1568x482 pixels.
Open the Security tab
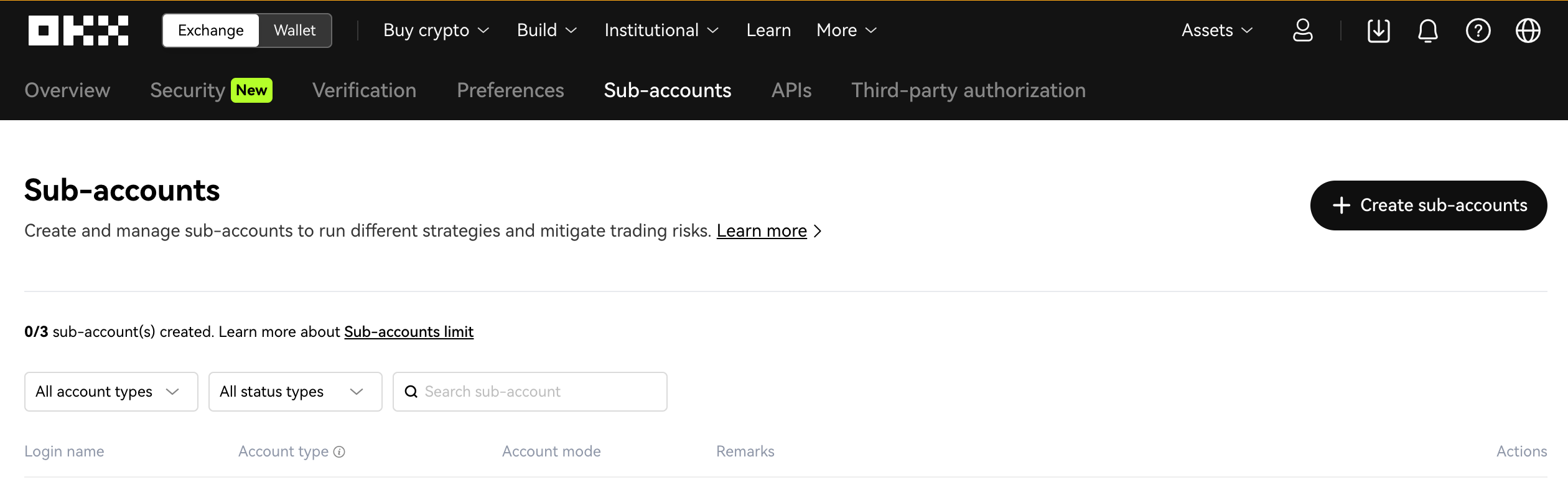187,90
